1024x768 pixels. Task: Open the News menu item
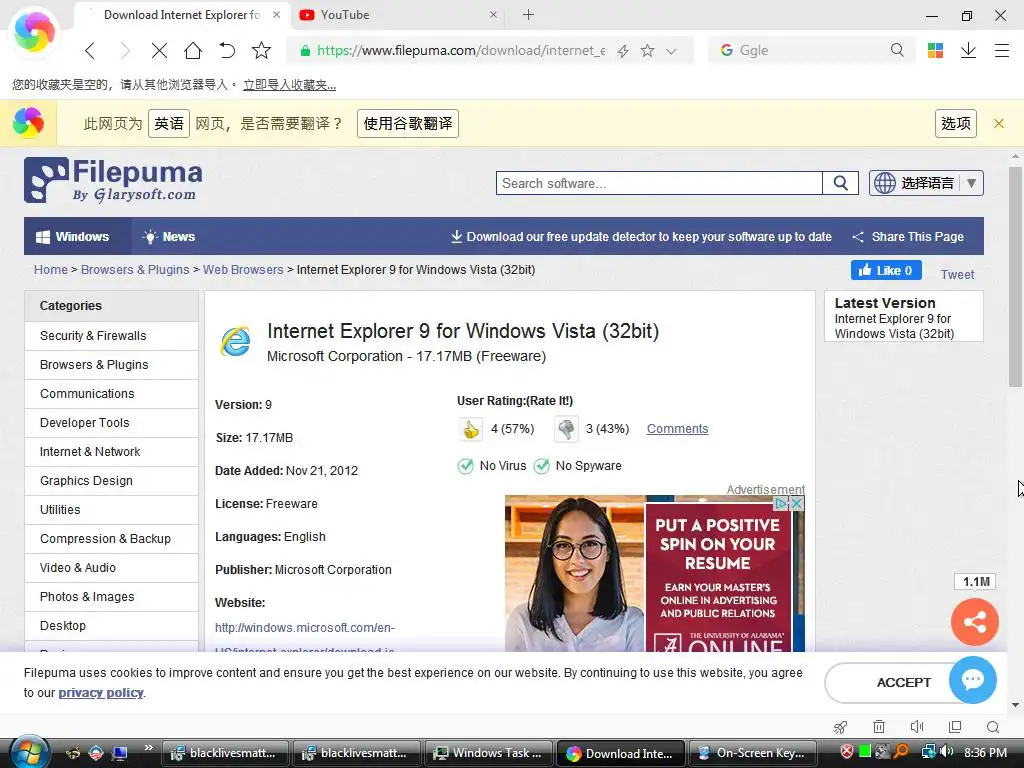[169, 236]
